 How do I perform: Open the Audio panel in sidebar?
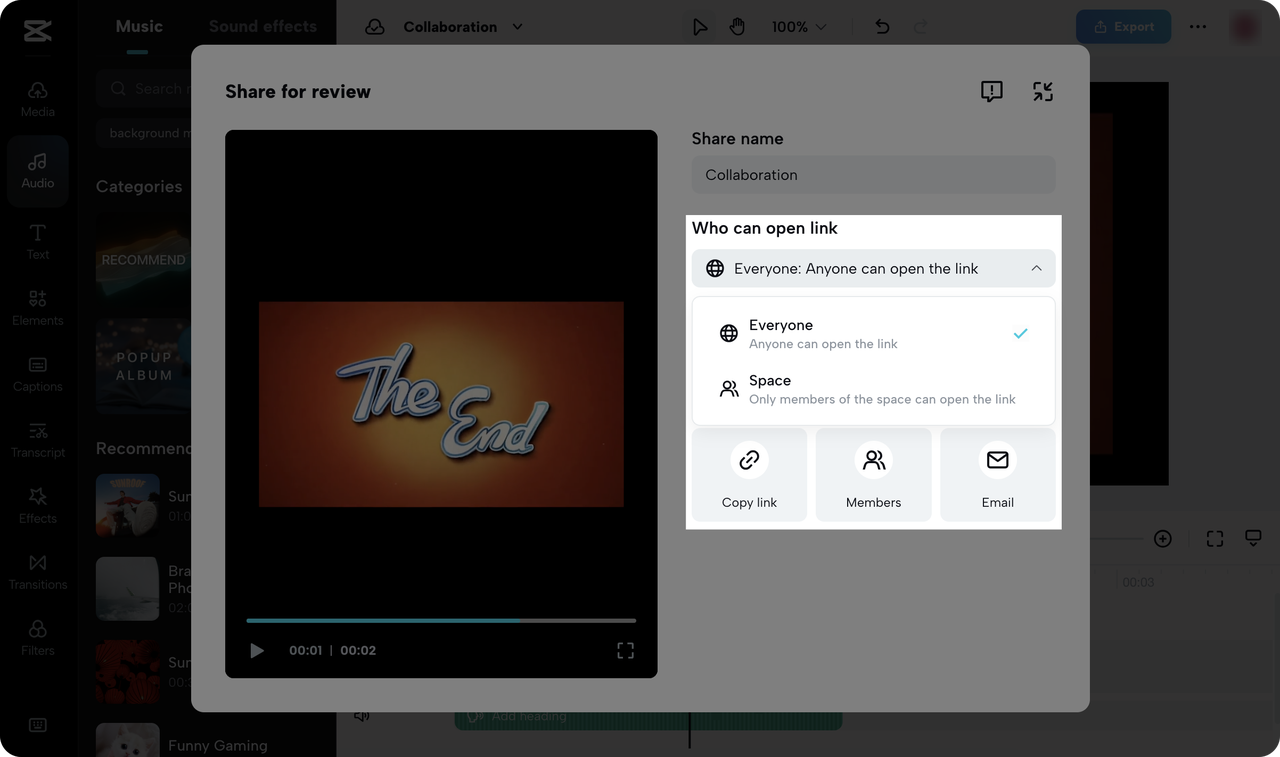[x=37, y=171]
